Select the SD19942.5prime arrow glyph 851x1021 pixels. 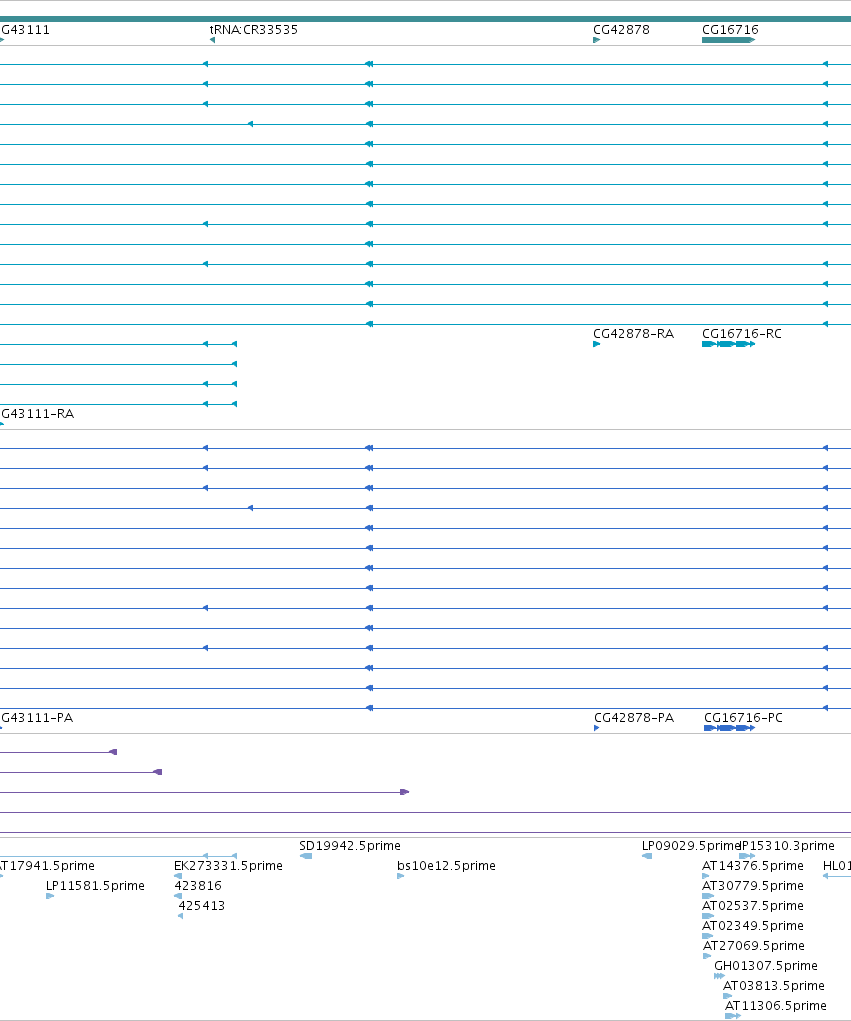(306, 856)
